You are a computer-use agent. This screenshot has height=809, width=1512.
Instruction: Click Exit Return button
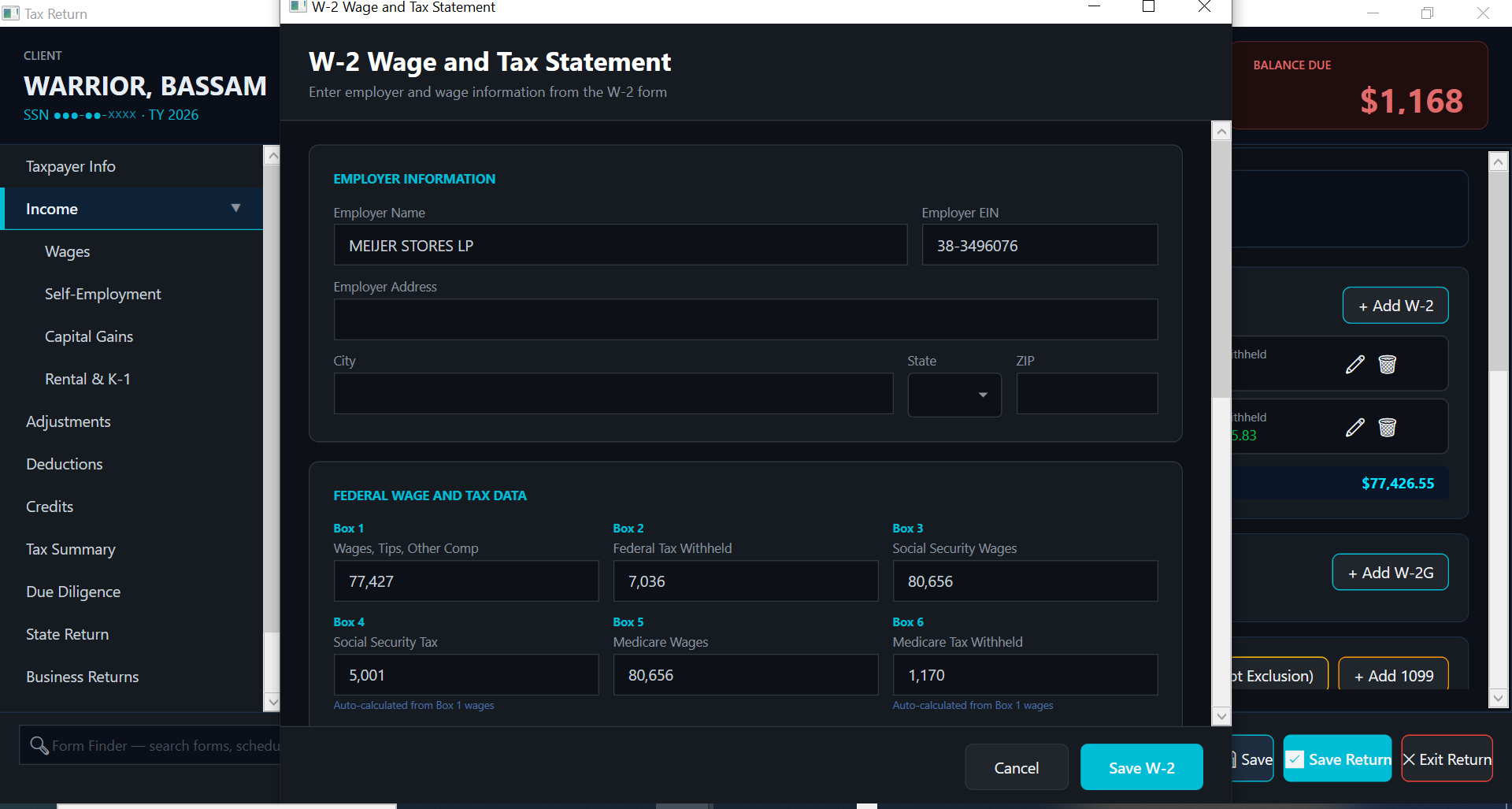[x=1447, y=759]
